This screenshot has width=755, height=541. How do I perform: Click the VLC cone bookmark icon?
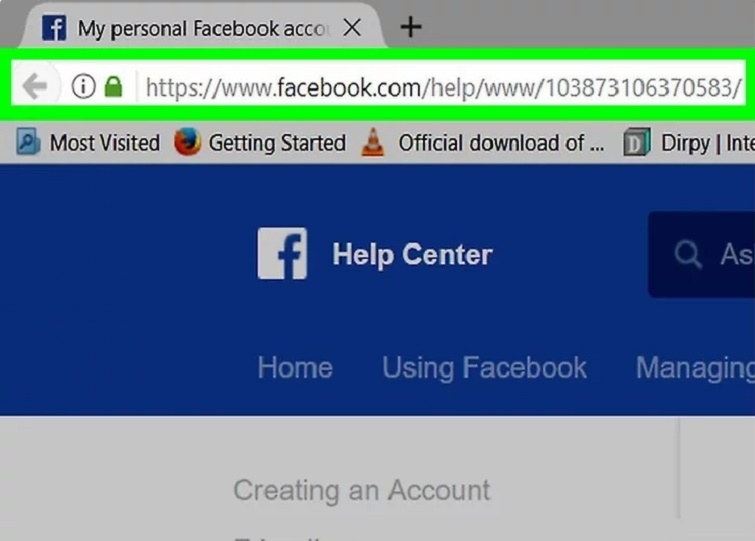[373, 142]
